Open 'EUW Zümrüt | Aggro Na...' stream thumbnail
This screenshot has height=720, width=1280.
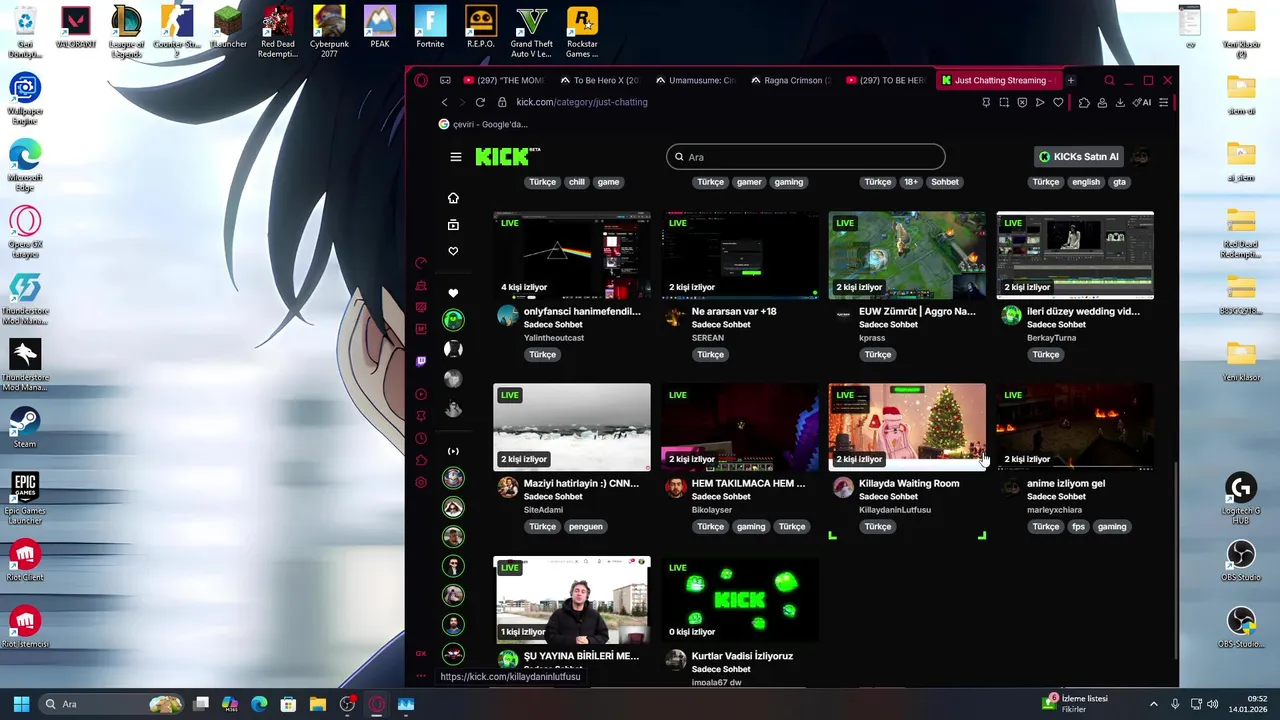[x=907, y=255]
